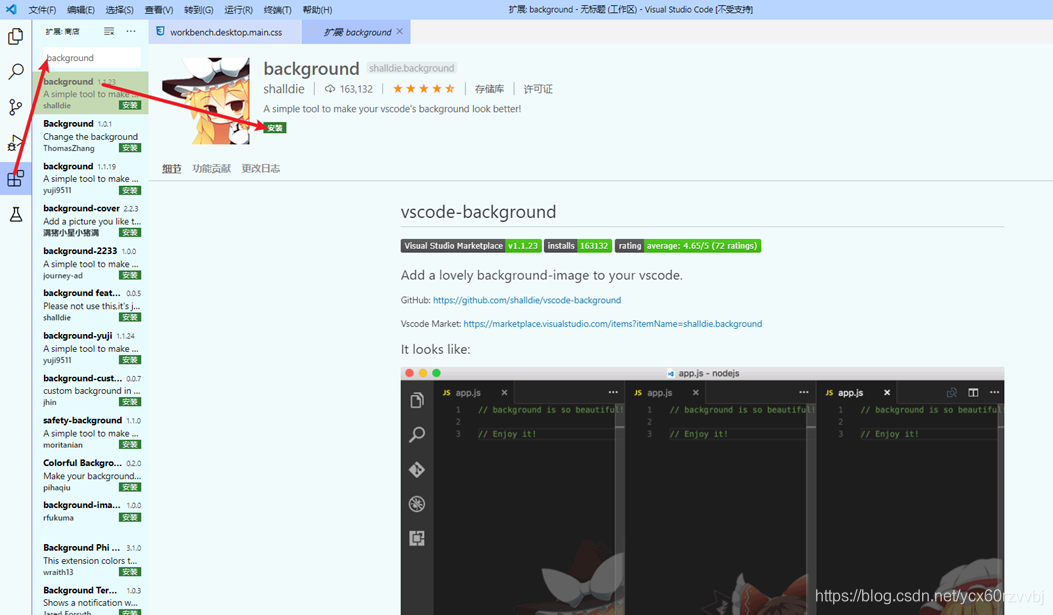Open the Search view in activity bar
Image resolution: width=1053 pixels, height=615 pixels.
point(15,71)
